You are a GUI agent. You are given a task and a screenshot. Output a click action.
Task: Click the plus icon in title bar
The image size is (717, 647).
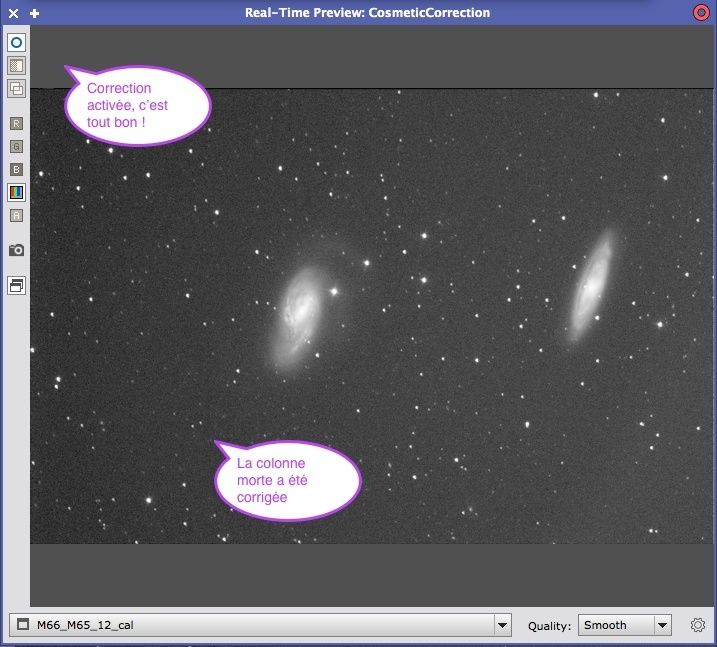(34, 13)
